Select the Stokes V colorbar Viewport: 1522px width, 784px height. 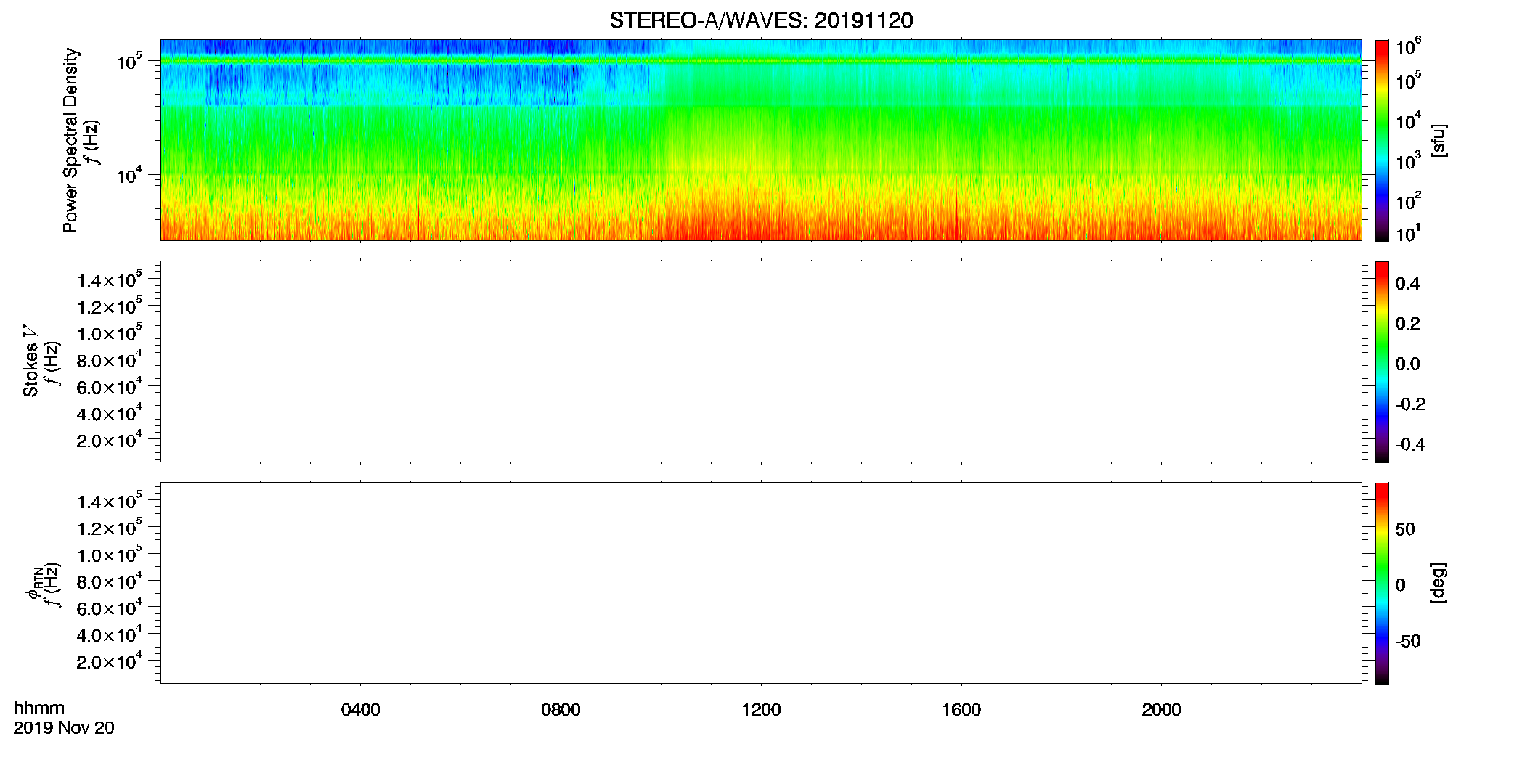point(1382,362)
